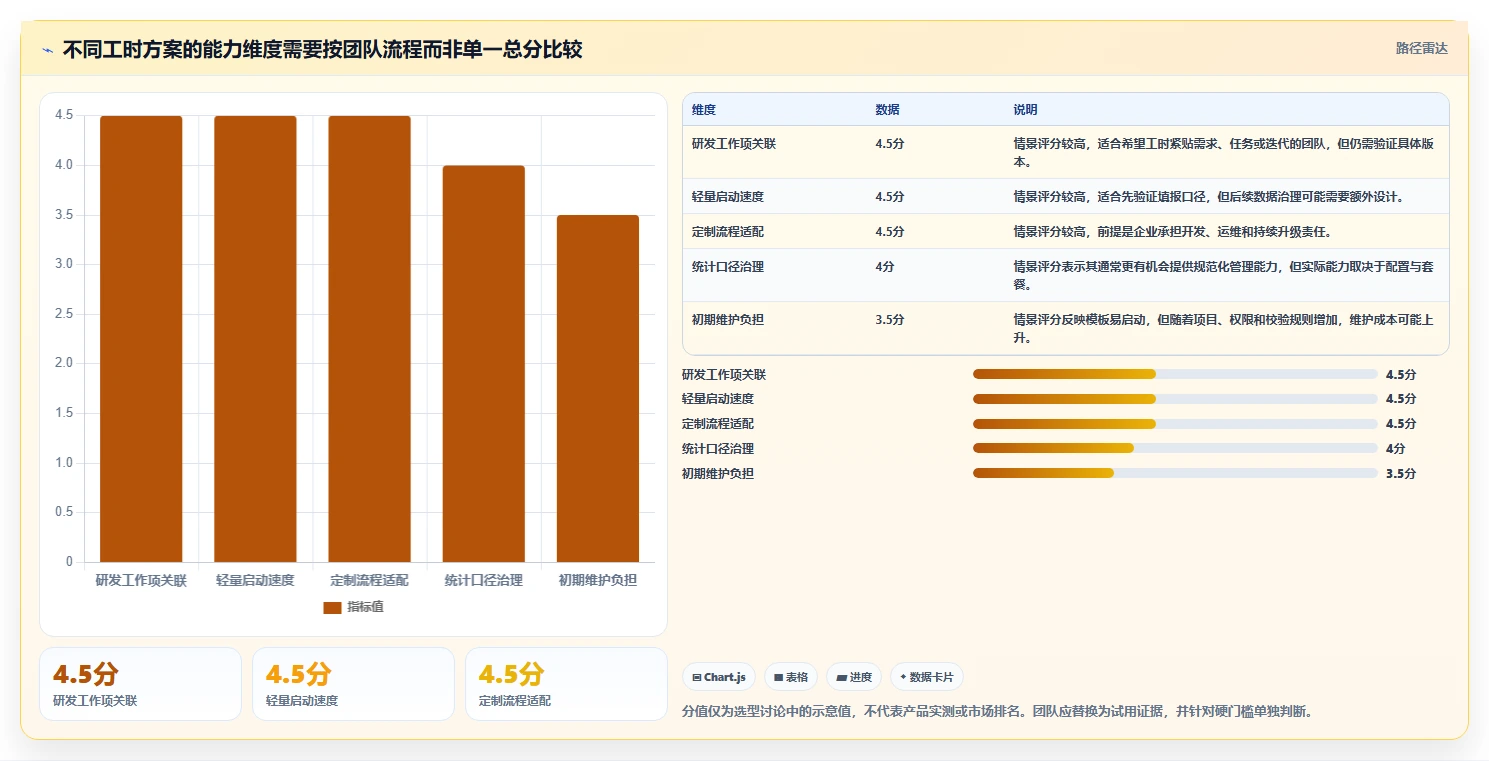This screenshot has height=761, width=1489.
Task: Click the 4分 data cell in the table
Action: coord(884,267)
